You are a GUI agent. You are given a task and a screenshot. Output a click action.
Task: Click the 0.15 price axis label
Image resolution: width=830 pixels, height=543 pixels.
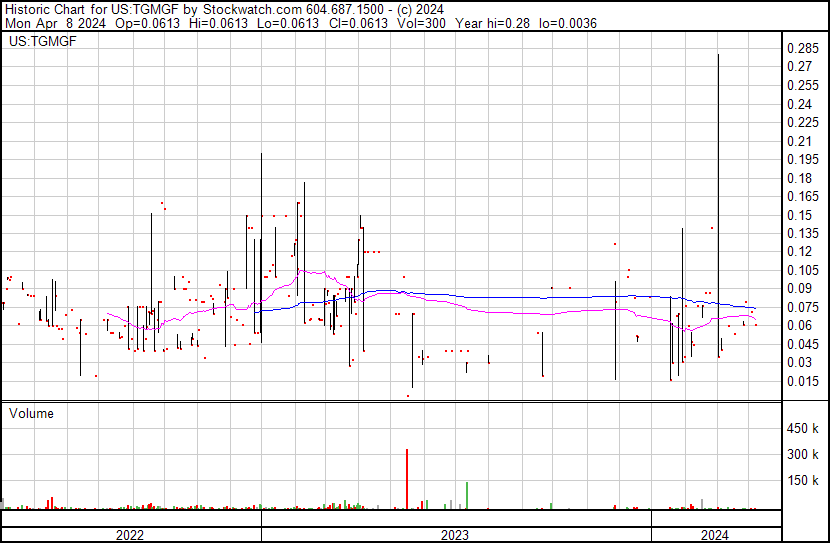[x=800, y=215]
